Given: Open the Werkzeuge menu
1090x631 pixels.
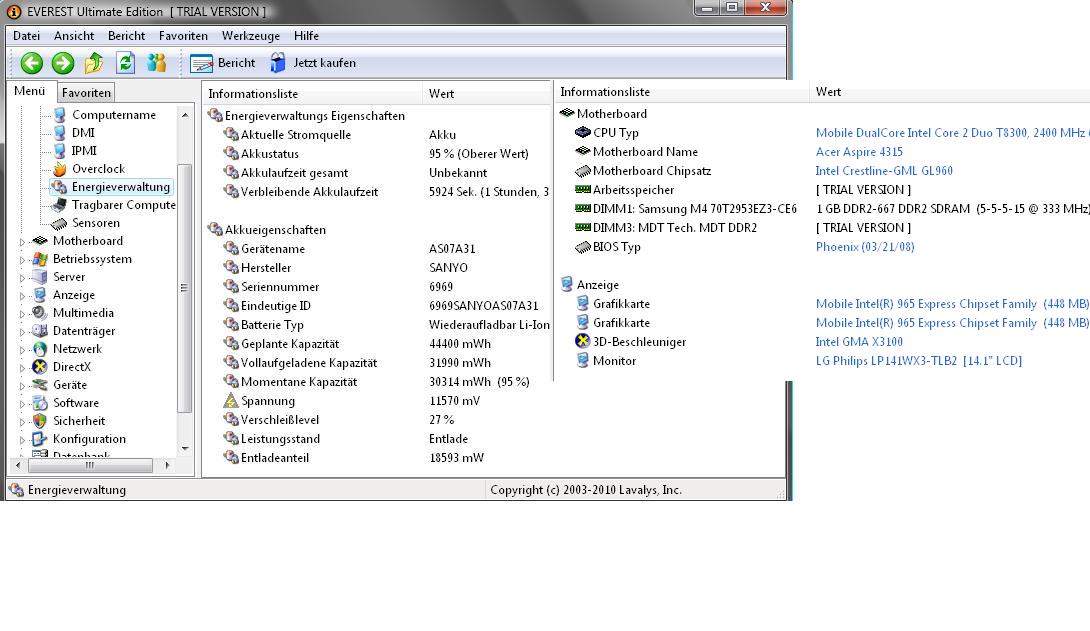Looking at the screenshot, I should coord(250,35).
